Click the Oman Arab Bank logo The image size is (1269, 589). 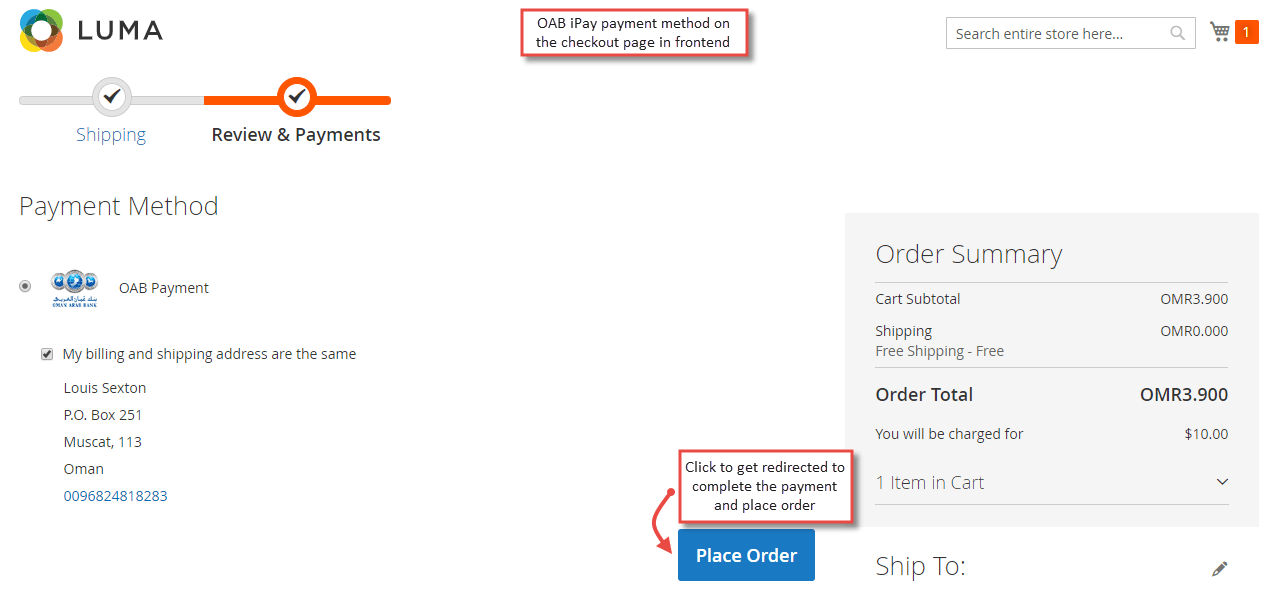tap(75, 288)
